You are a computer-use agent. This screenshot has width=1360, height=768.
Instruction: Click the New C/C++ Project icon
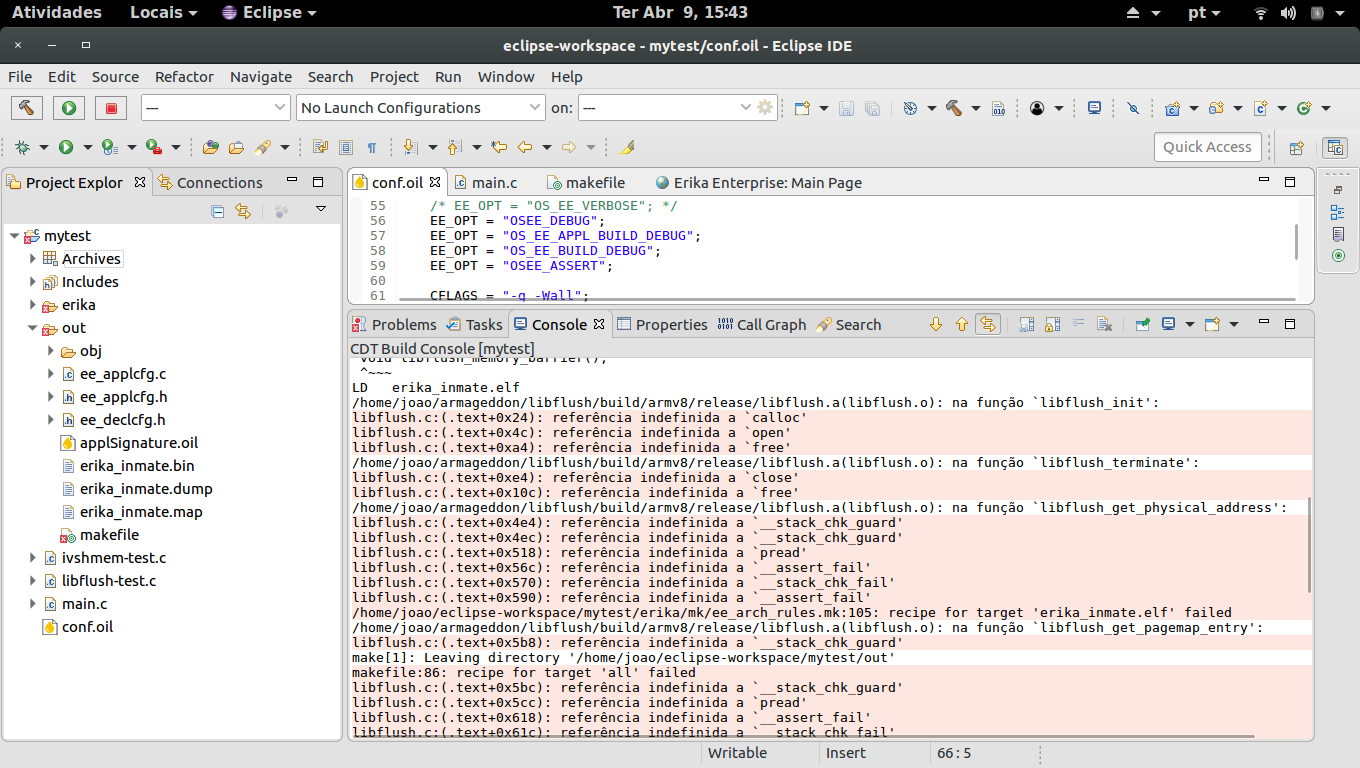click(x=1173, y=108)
